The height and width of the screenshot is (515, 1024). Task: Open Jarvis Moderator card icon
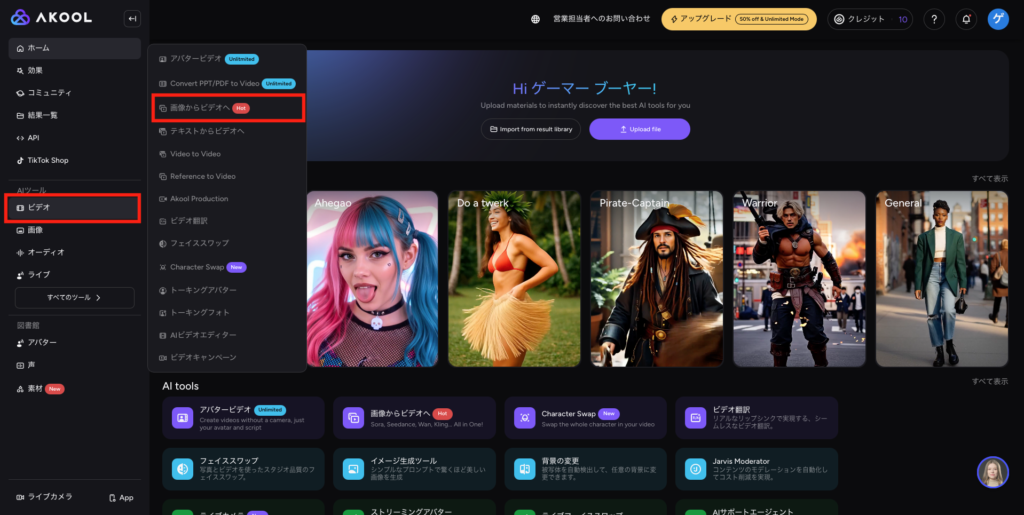[696, 469]
